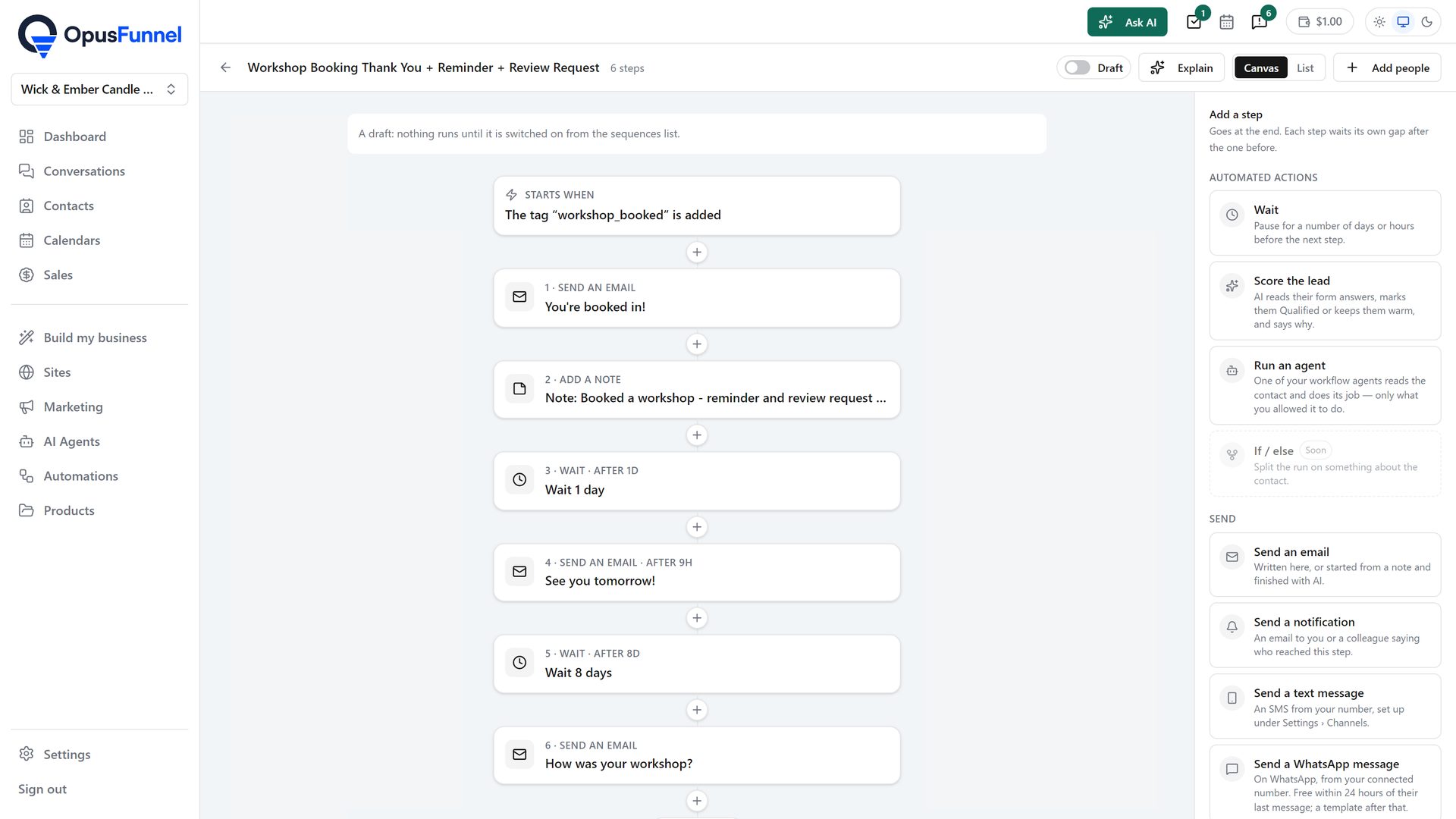Viewport: 1456px width, 819px height.
Task: Click Add people button
Action: point(1387,67)
